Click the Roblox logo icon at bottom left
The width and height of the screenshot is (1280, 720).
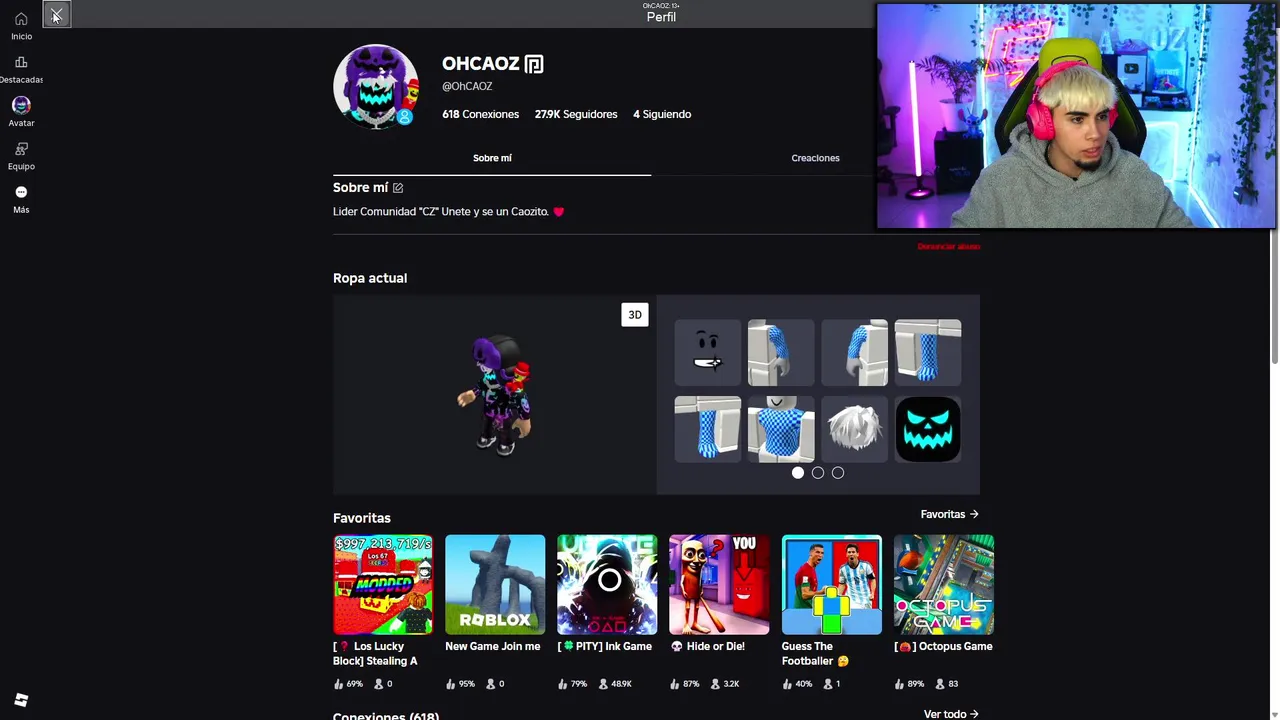(x=21, y=700)
